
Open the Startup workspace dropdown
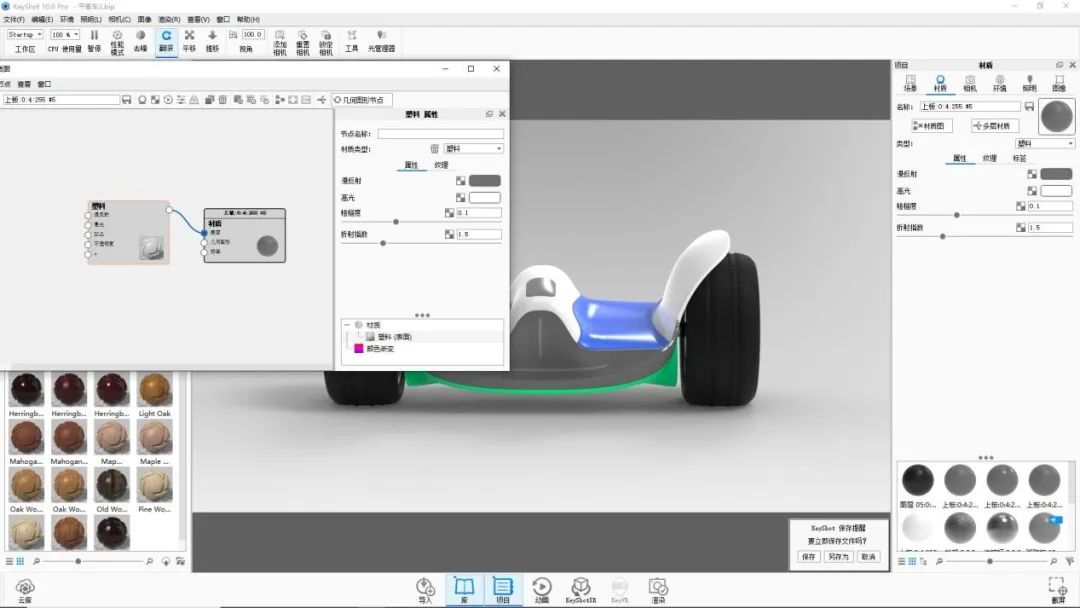coord(25,33)
